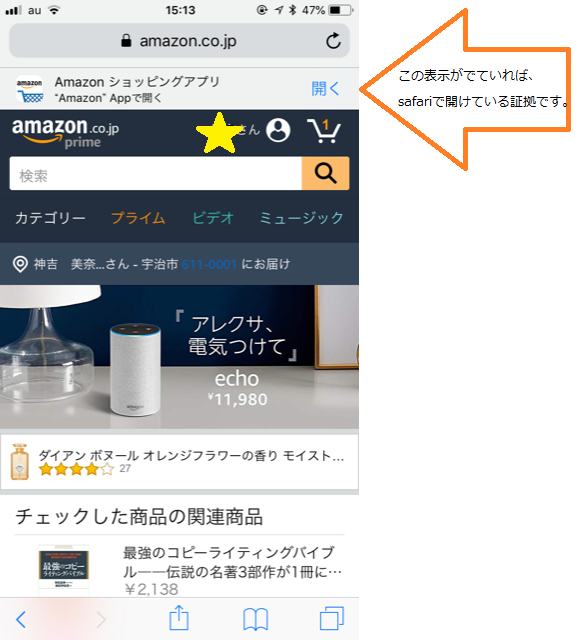Tap the delivery location pin icon
This screenshot has width=585, height=640.
[20, 264]
